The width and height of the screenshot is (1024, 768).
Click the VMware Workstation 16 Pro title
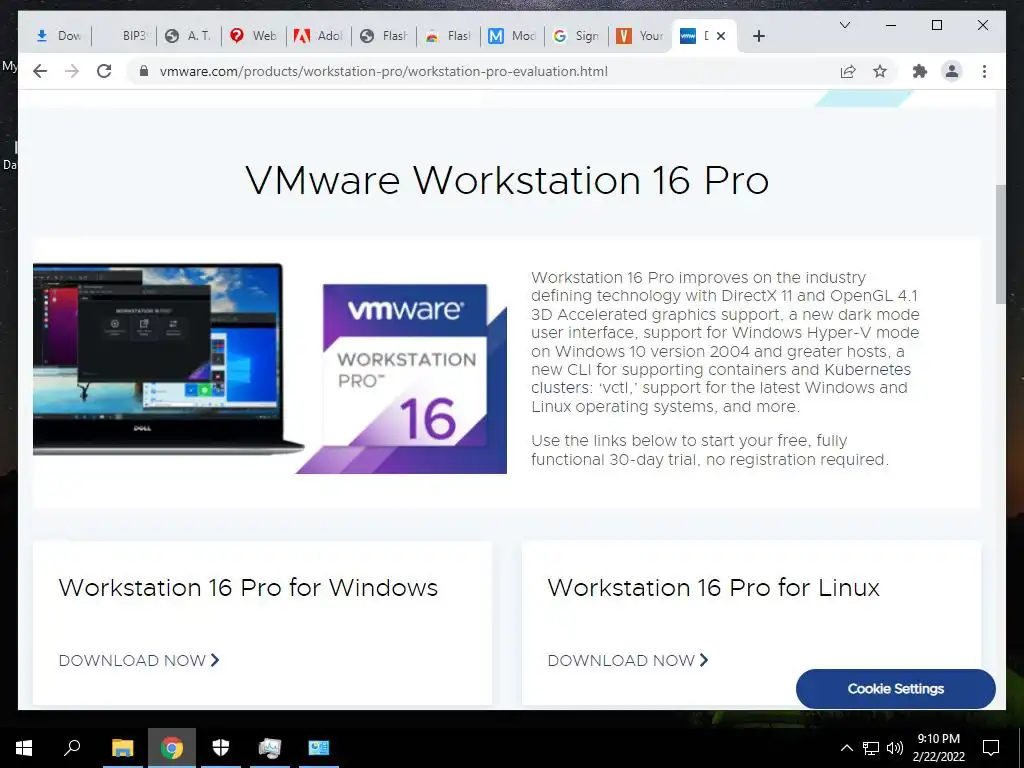[x=507, y=180]
